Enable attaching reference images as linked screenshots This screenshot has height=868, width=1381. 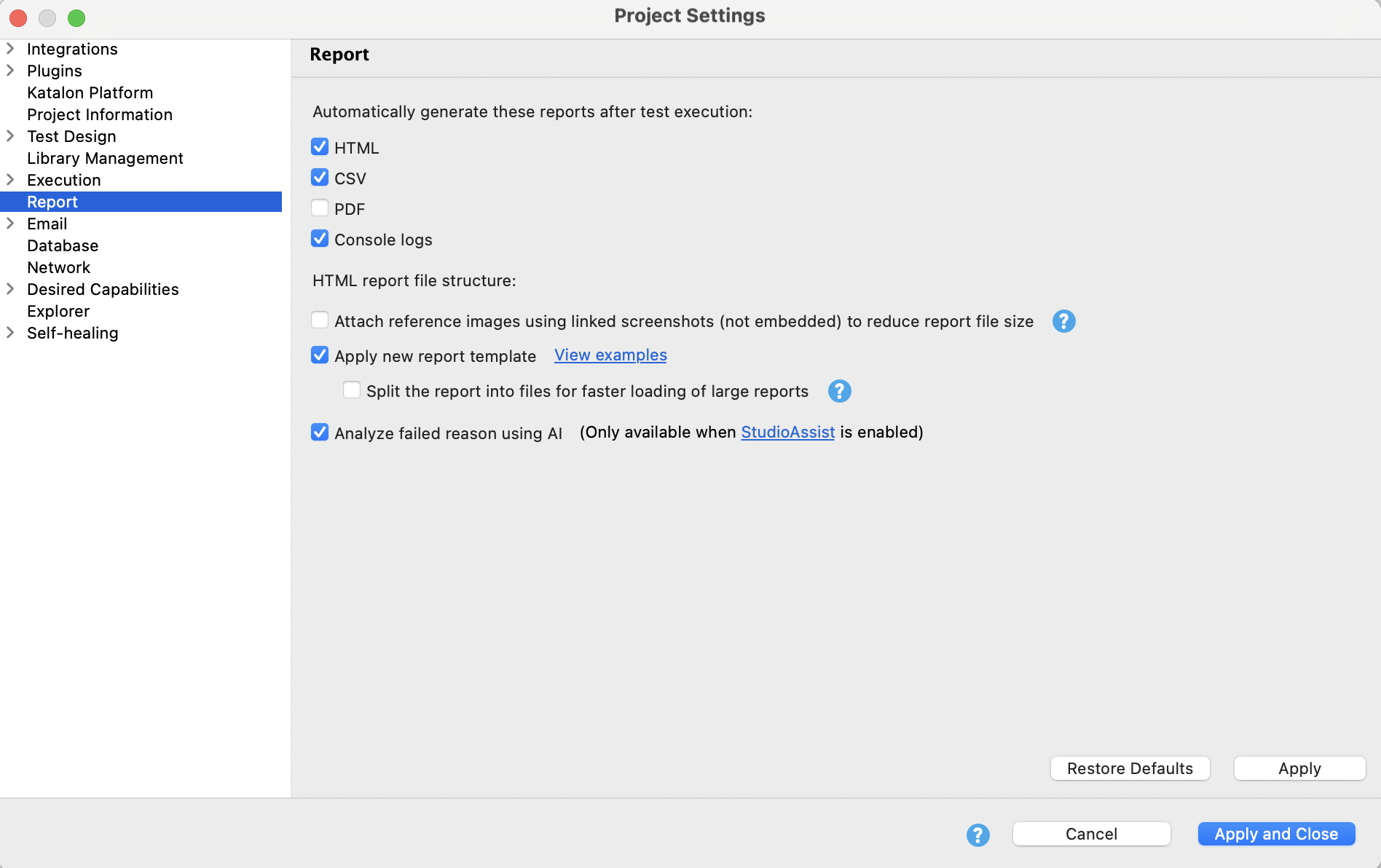319,320
